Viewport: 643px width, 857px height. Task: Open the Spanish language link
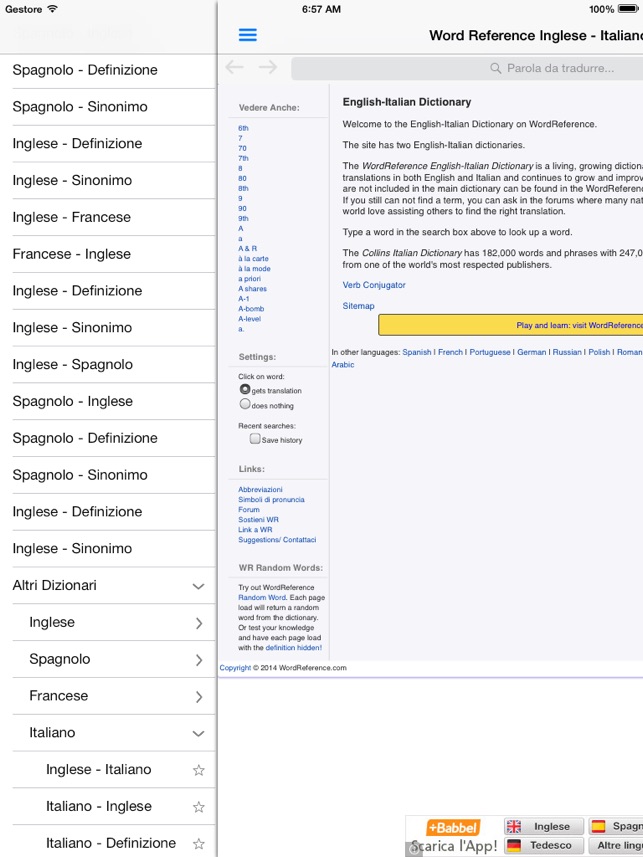417,352
